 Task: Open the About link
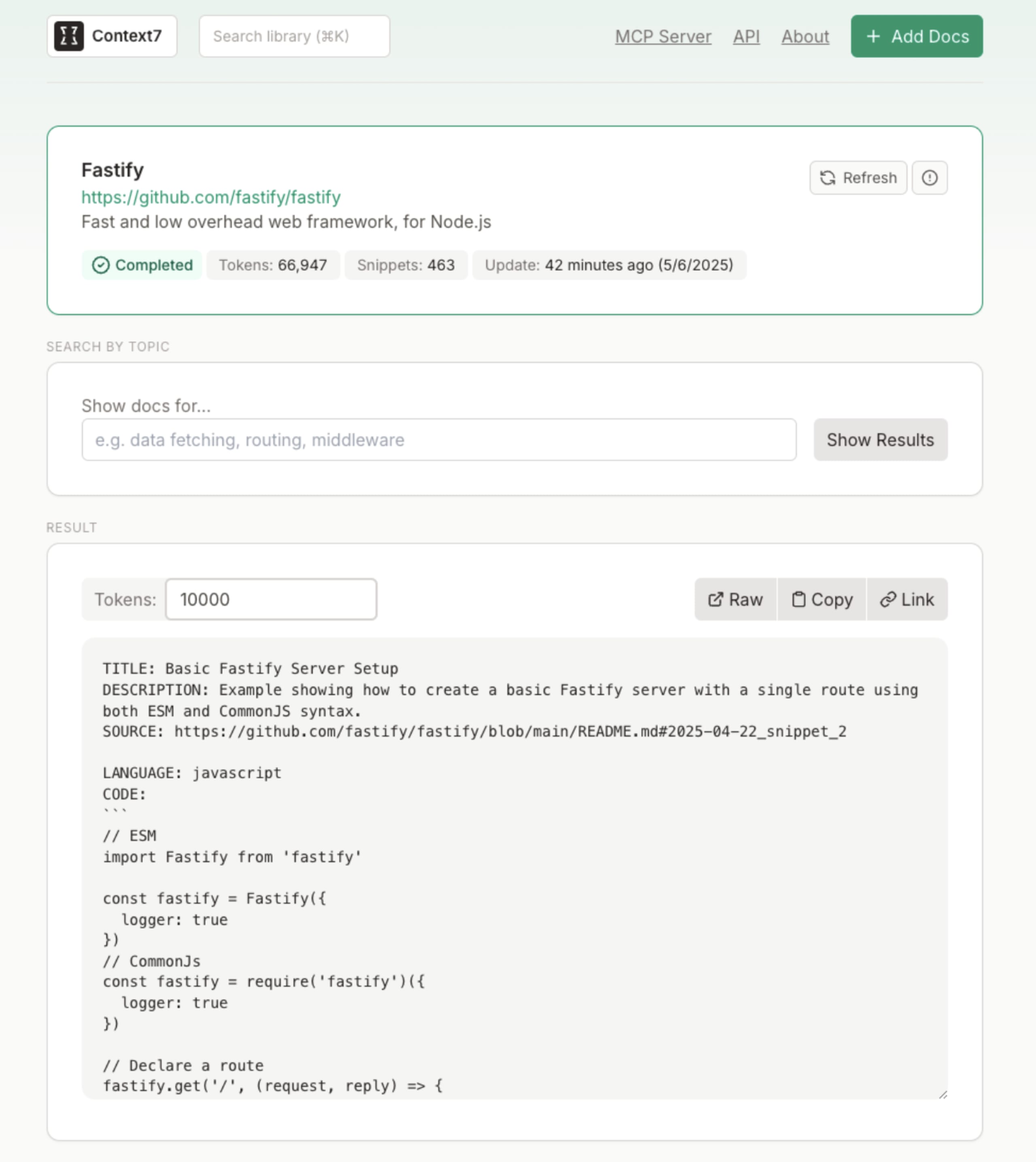pos(805,36)
